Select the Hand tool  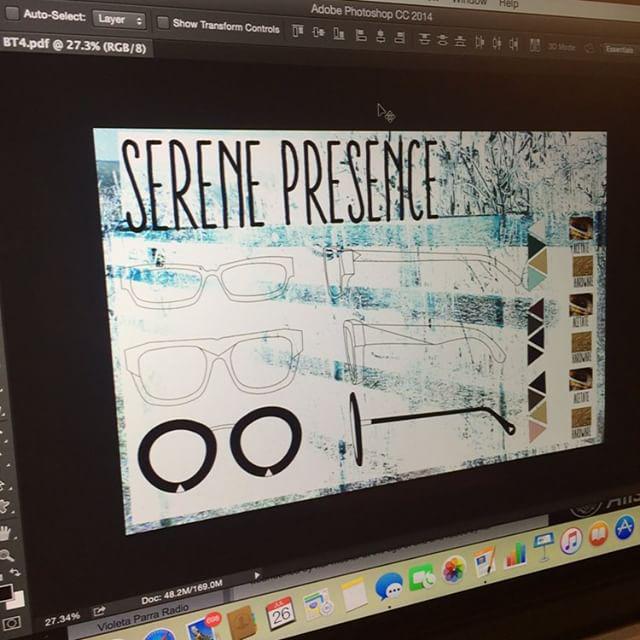[5, 533]
